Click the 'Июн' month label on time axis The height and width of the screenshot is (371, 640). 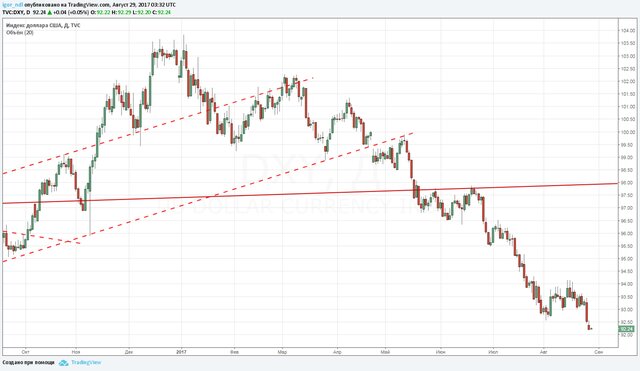click(440, 351)
